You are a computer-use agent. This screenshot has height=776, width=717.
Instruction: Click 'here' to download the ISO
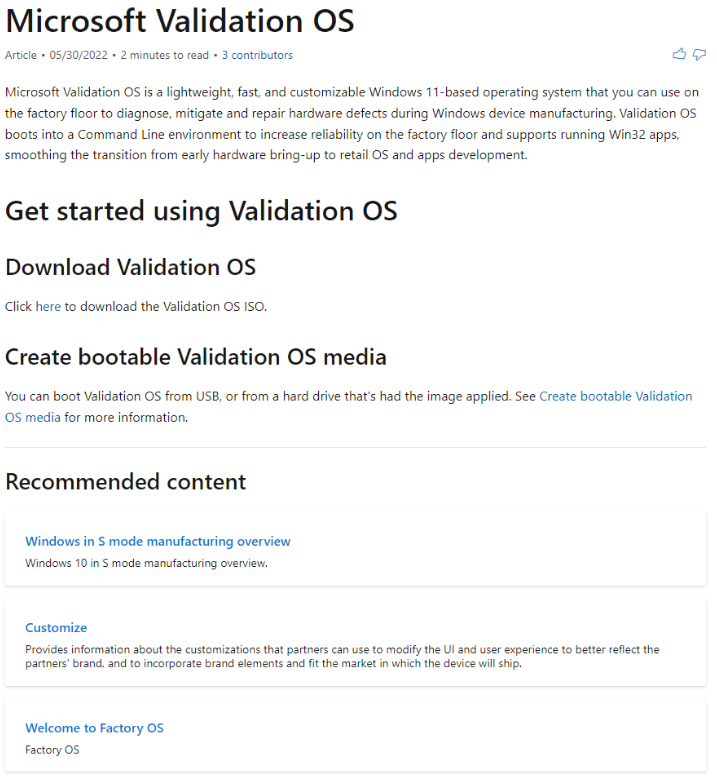point(48,307)
